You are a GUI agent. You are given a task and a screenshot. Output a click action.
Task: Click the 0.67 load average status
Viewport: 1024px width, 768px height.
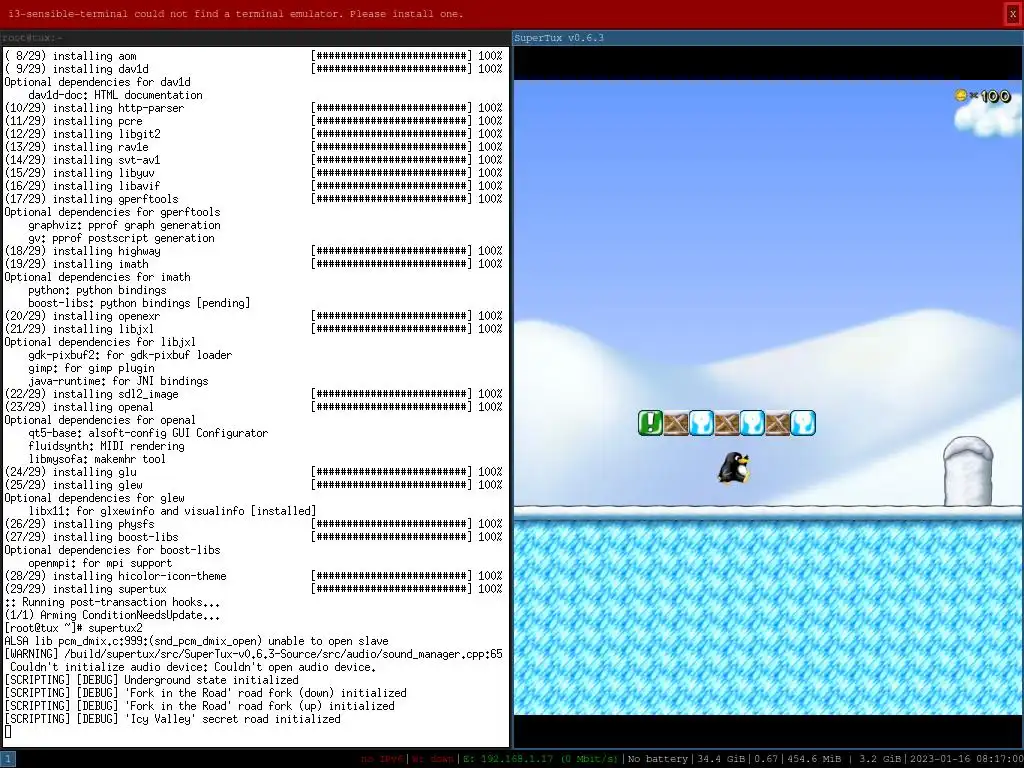click(x=767, y=759)
